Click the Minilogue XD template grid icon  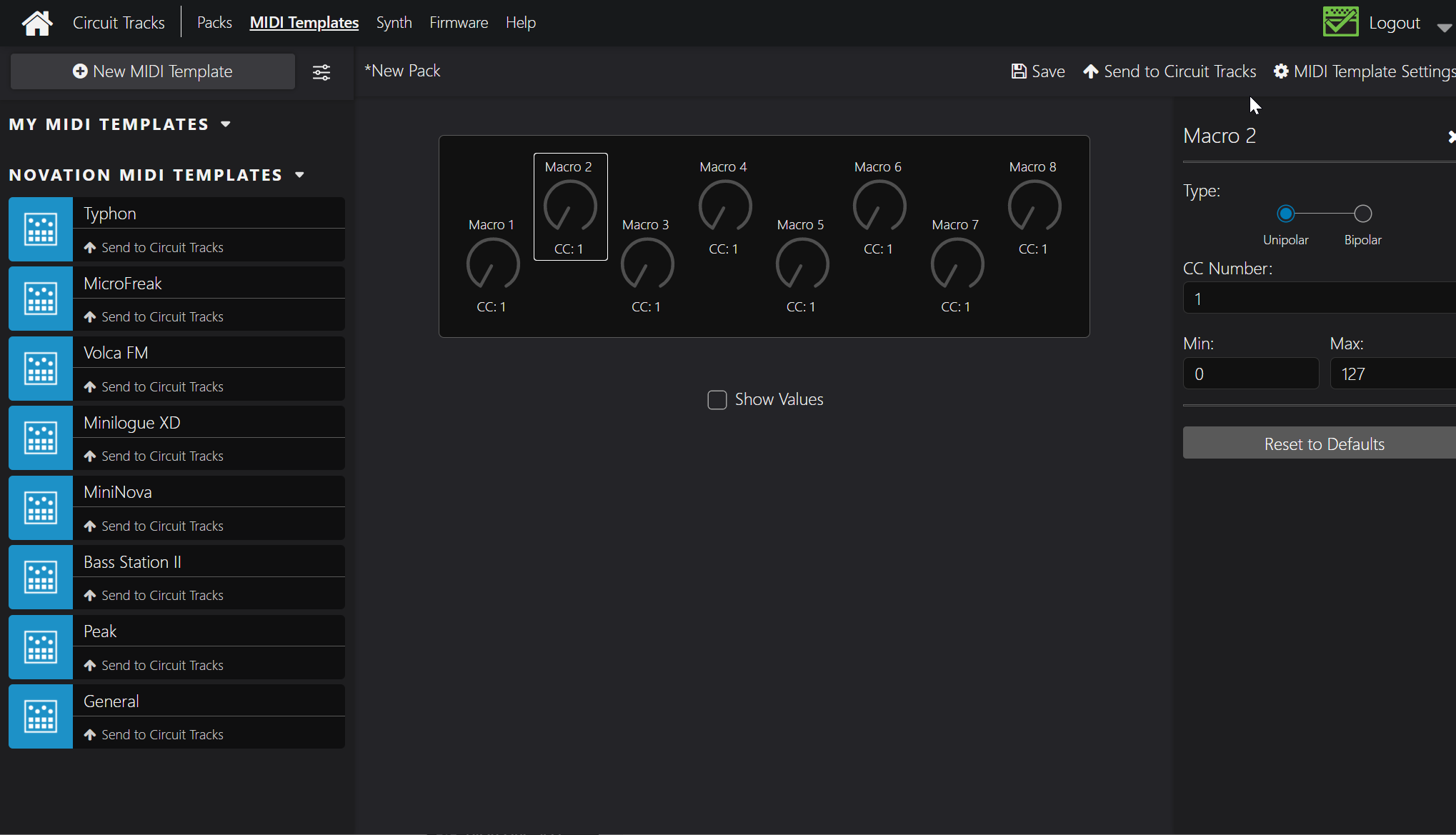pos(41,438)
